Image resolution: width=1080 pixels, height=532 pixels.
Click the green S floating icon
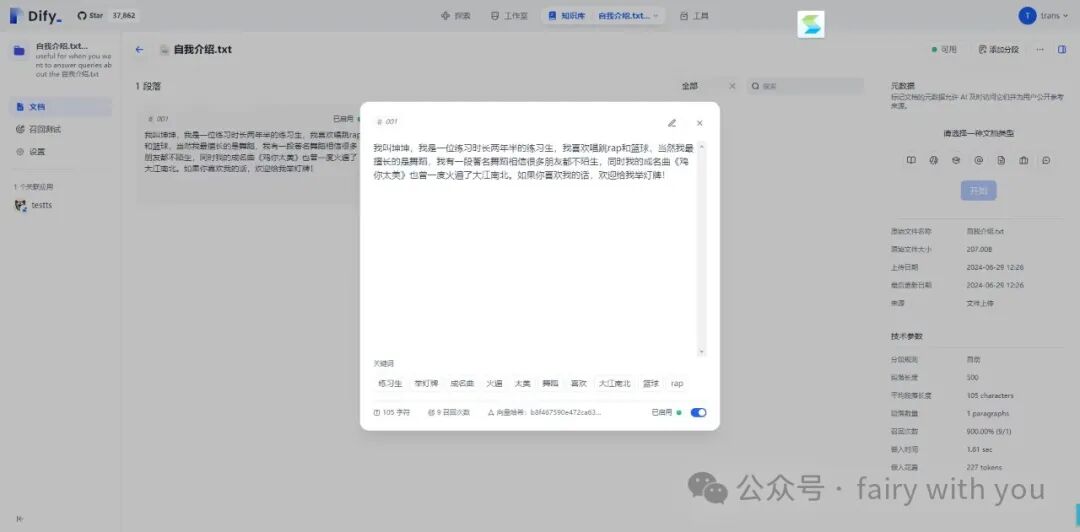point(811,25)
